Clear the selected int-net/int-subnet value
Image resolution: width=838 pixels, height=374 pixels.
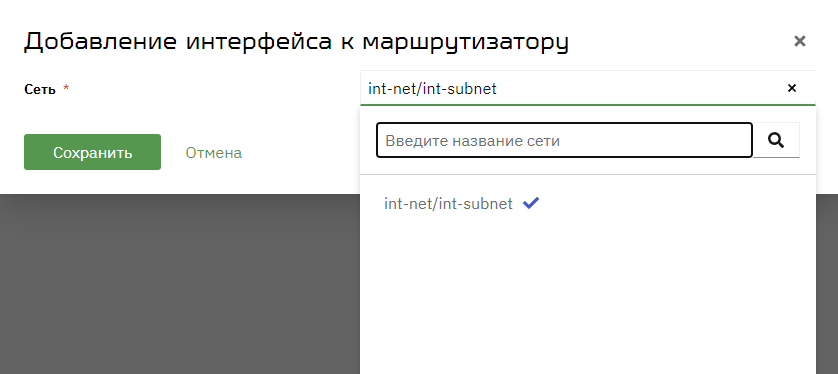point(792,88)
